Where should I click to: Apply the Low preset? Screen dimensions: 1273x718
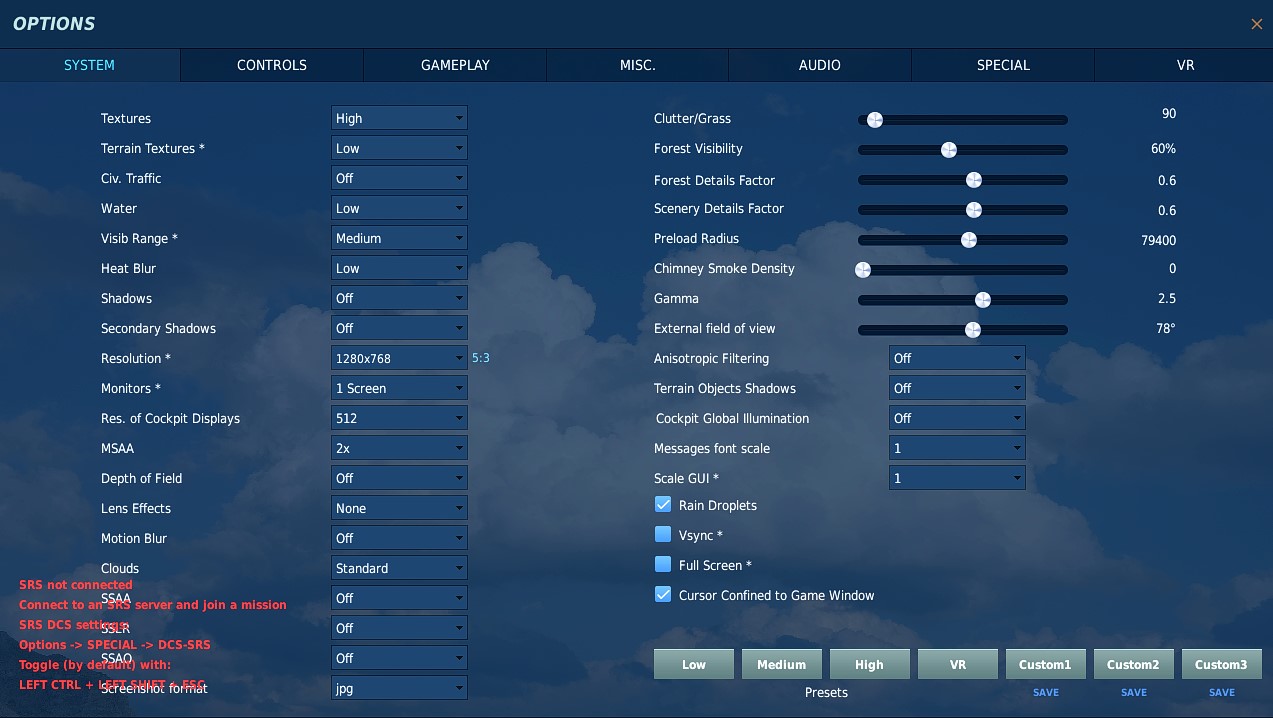point(694,664)
